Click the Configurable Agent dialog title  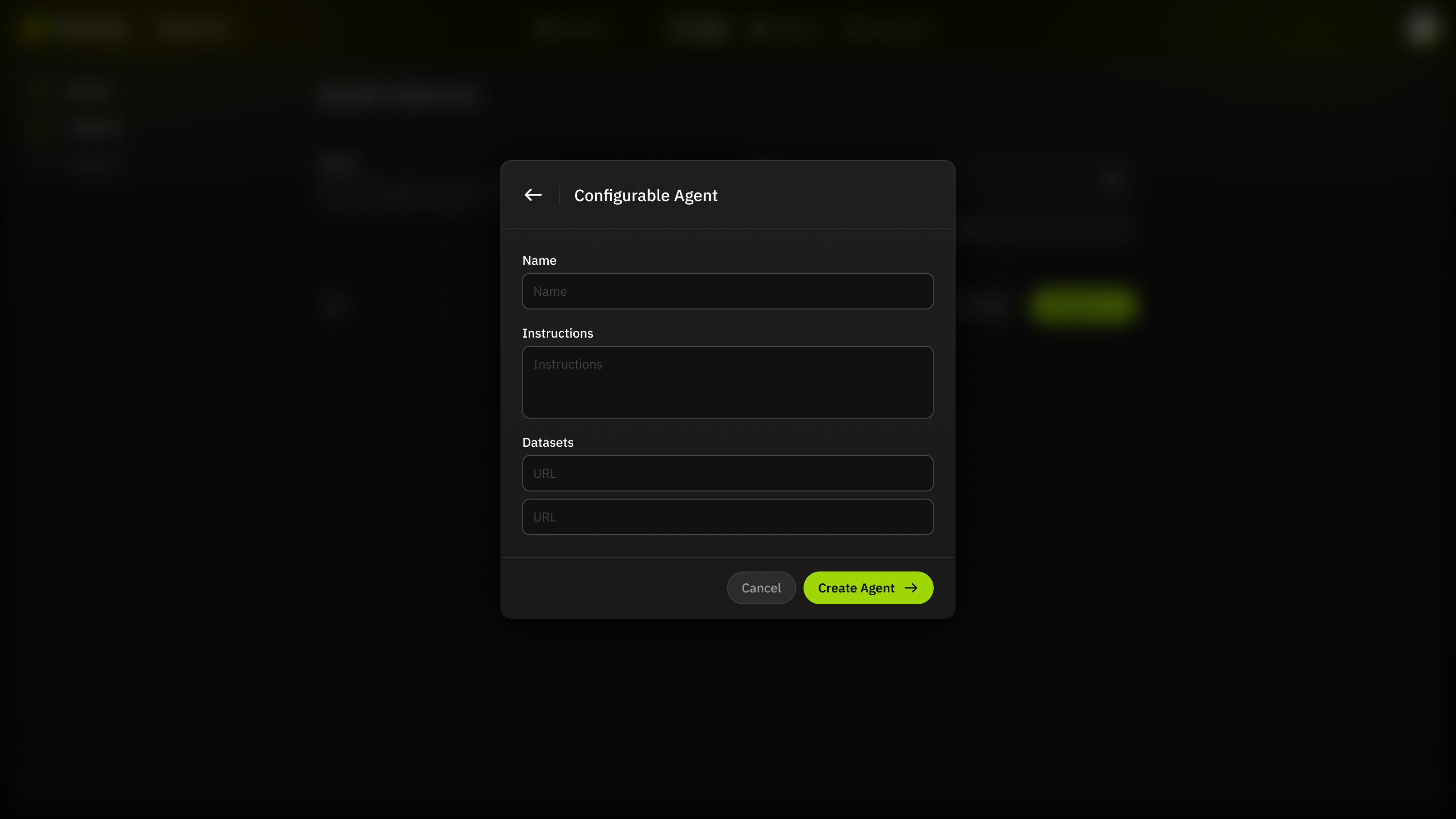click(x=646, y=196)
